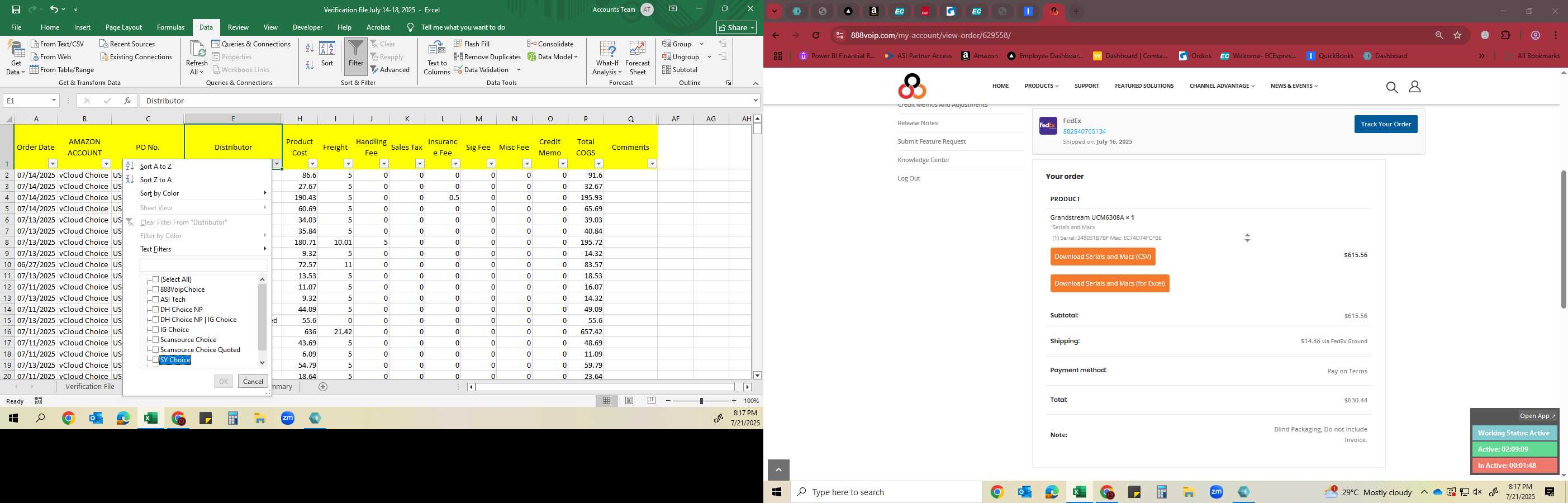
Task: Click the From Web import option
Action: (50, 56)
